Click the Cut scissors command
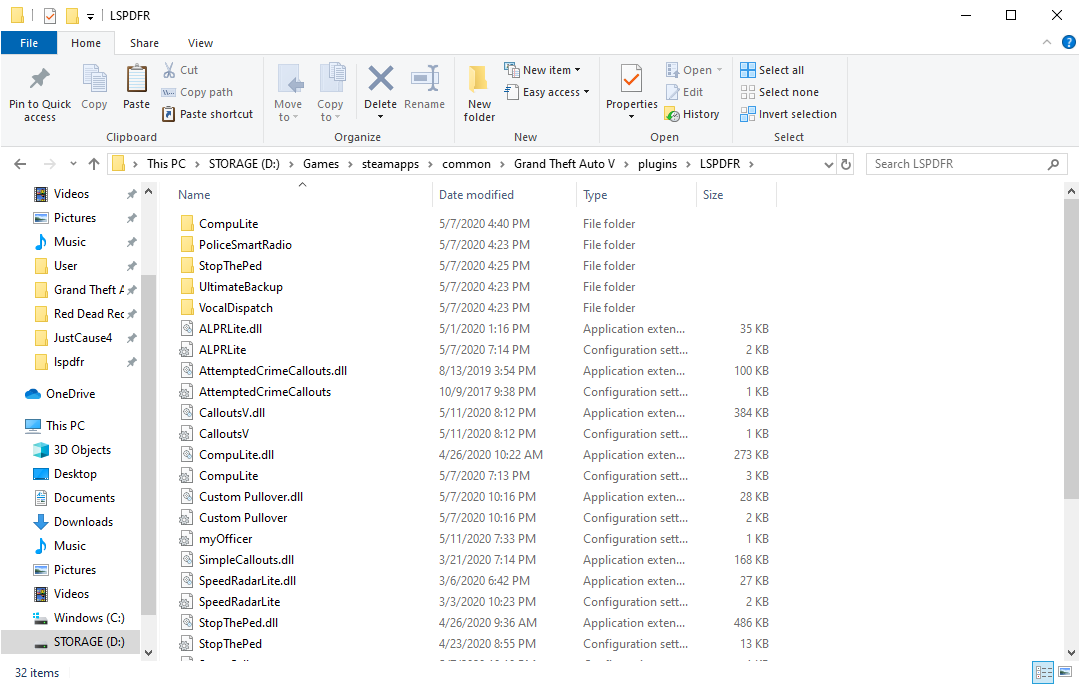 pyautogui.click(x=180, y=70)
